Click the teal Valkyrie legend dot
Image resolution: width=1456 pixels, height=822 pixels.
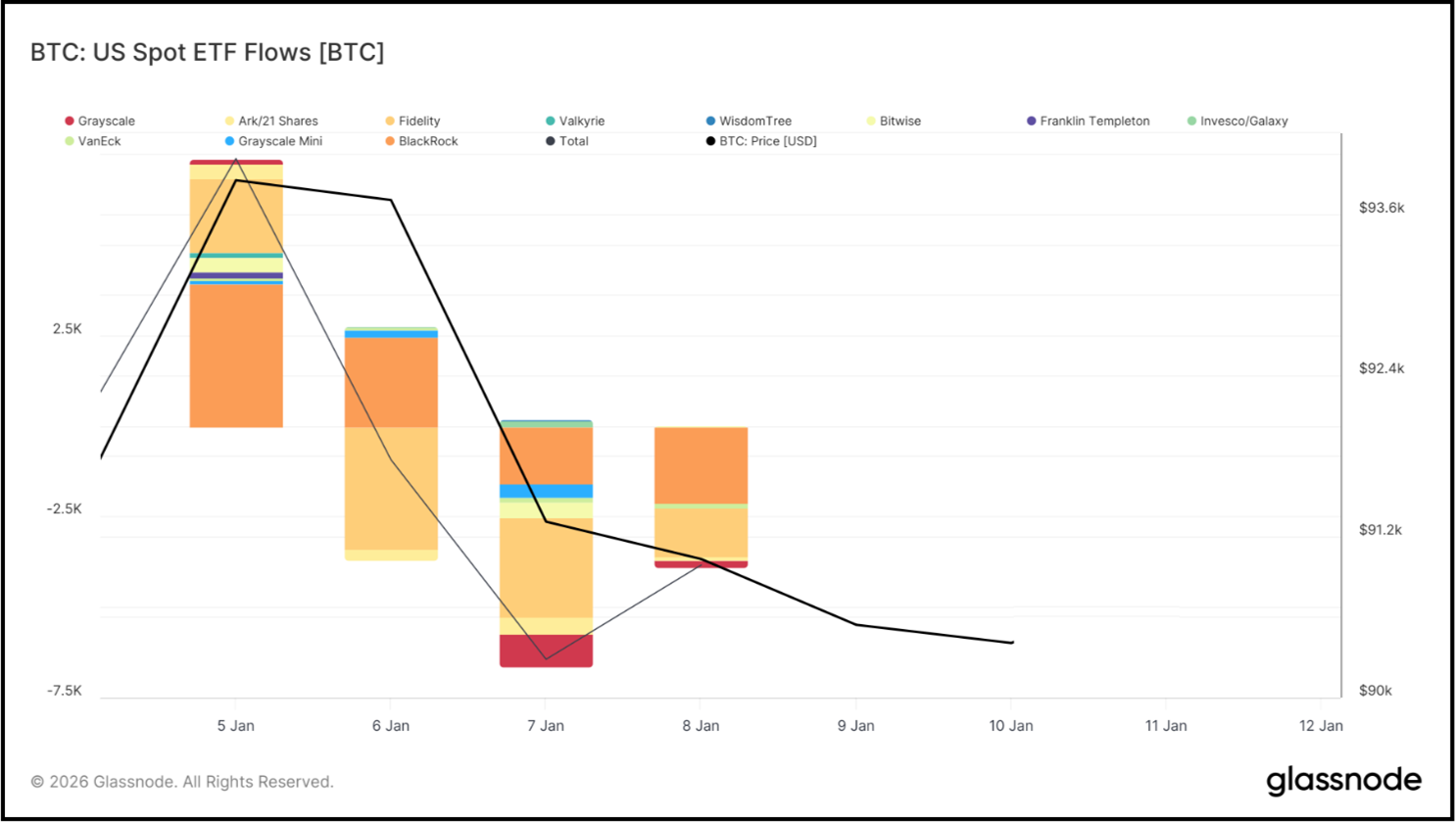551,121
